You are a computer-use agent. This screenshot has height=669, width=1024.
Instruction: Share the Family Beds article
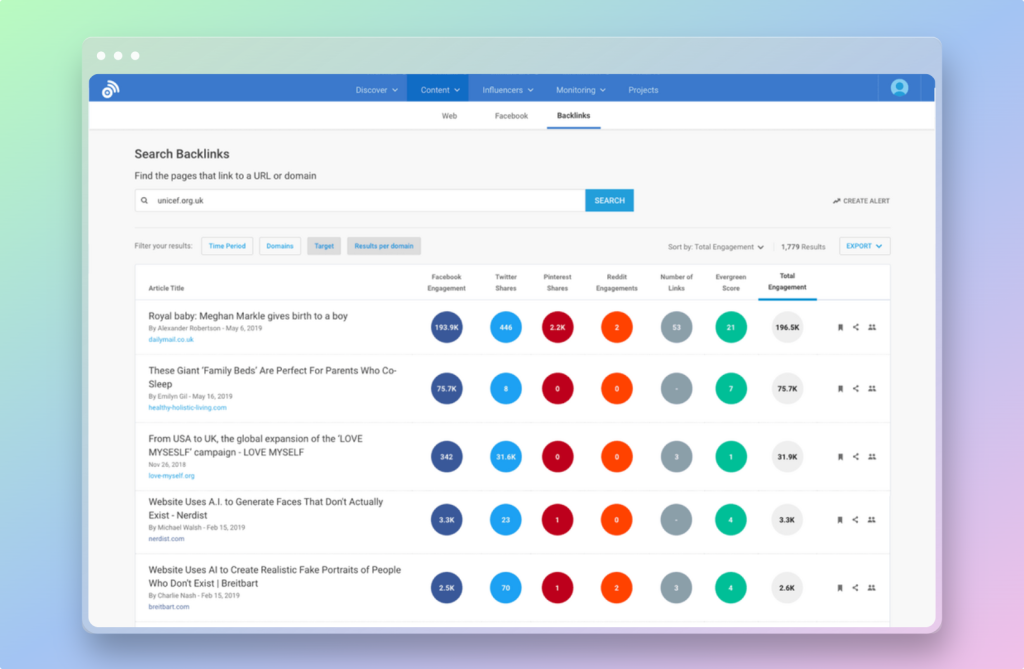tap(856, 388)
